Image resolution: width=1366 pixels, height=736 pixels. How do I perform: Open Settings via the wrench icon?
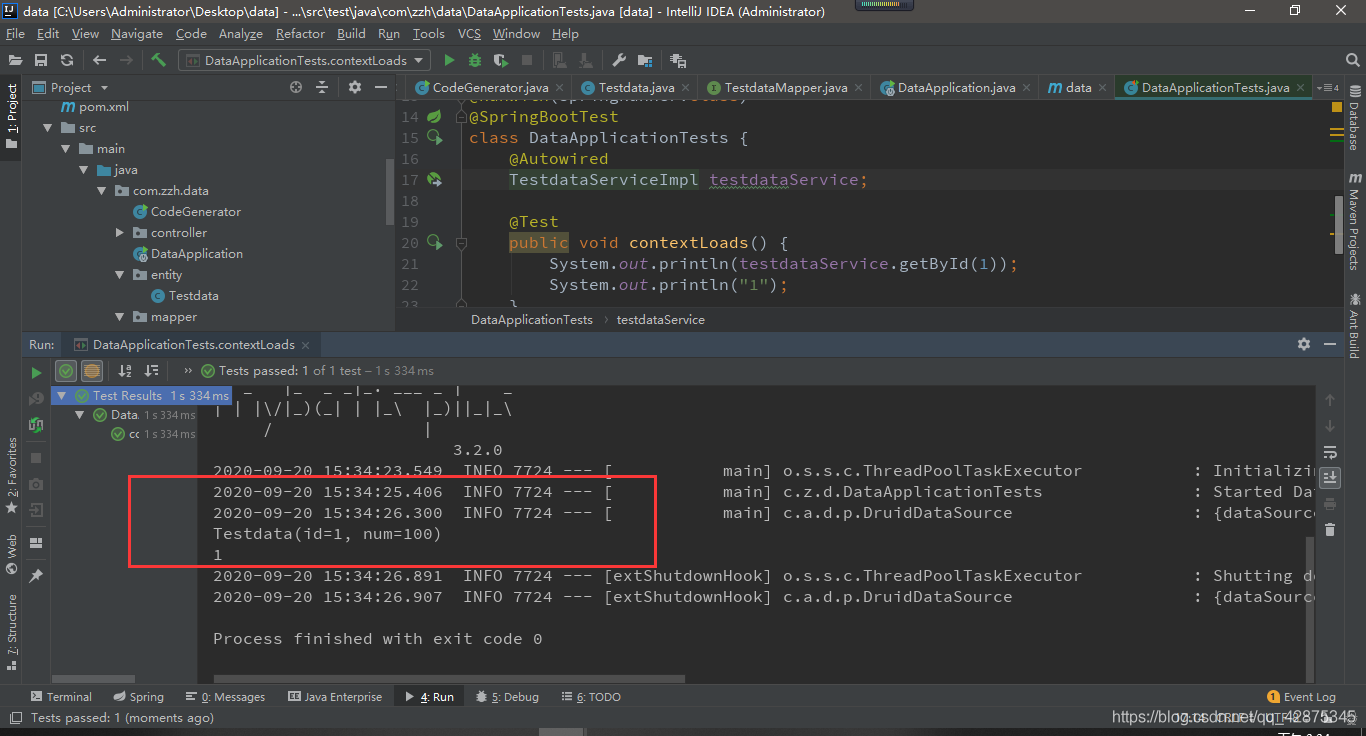click(x=618, y=60)
